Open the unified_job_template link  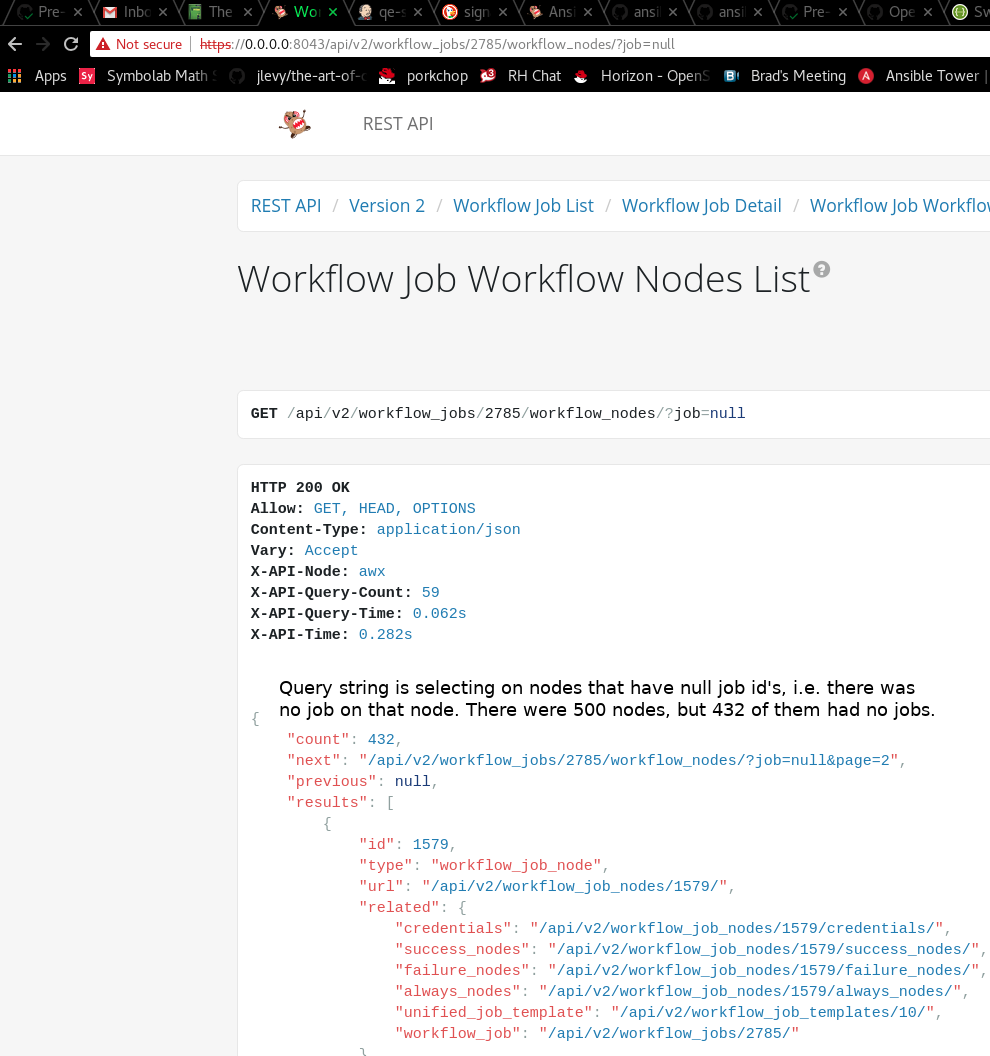772,1012
